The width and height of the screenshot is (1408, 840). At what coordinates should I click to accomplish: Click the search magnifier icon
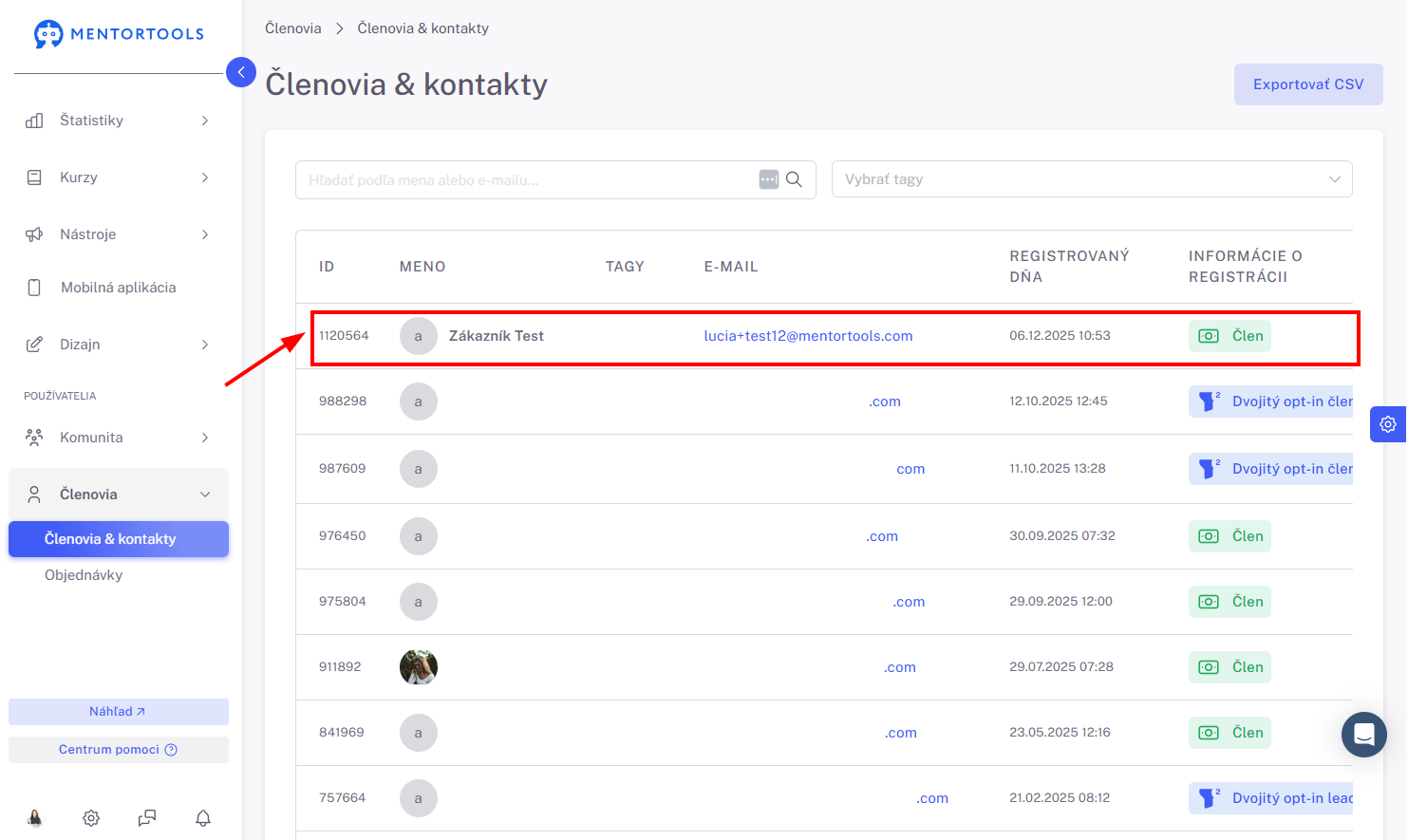(x=795, y=179)
